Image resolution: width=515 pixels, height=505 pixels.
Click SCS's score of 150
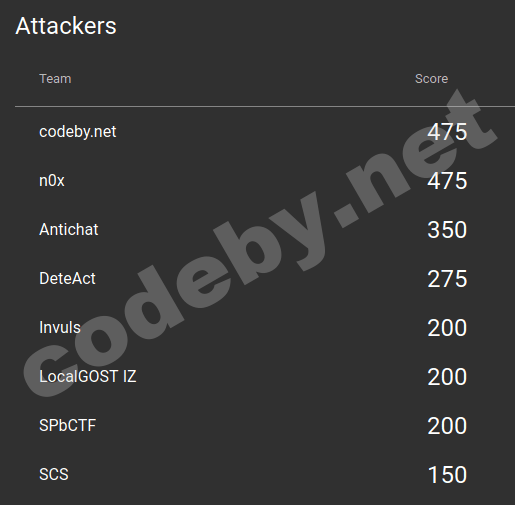pyautogui.click(x=447, y=475)
